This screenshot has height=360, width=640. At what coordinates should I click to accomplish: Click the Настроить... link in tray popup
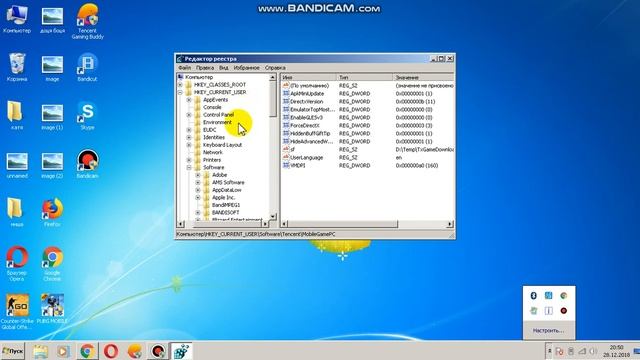point(548,331)
